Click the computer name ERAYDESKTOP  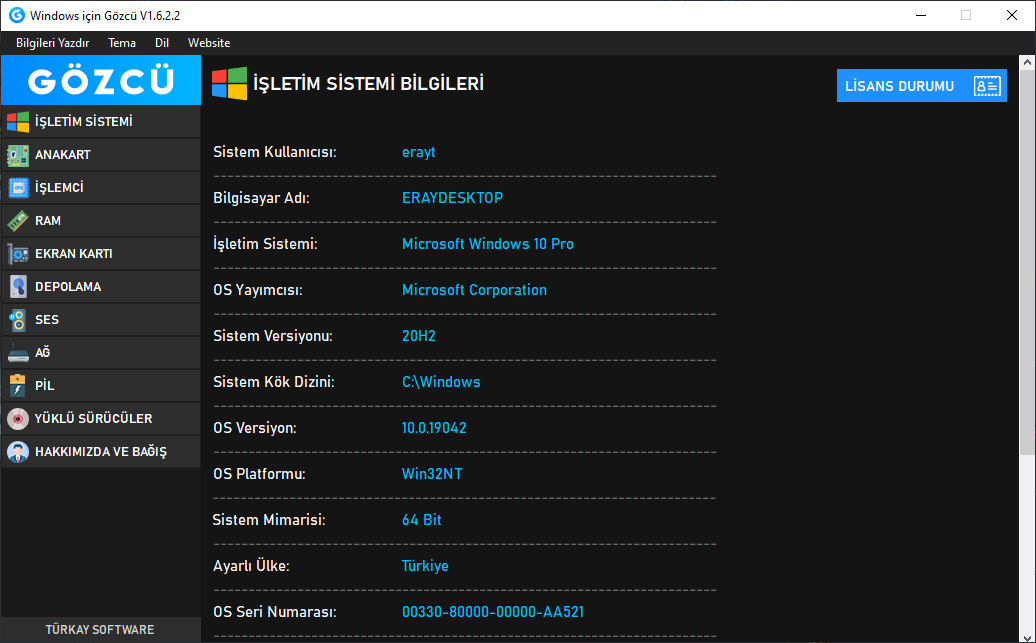[453, 198]
